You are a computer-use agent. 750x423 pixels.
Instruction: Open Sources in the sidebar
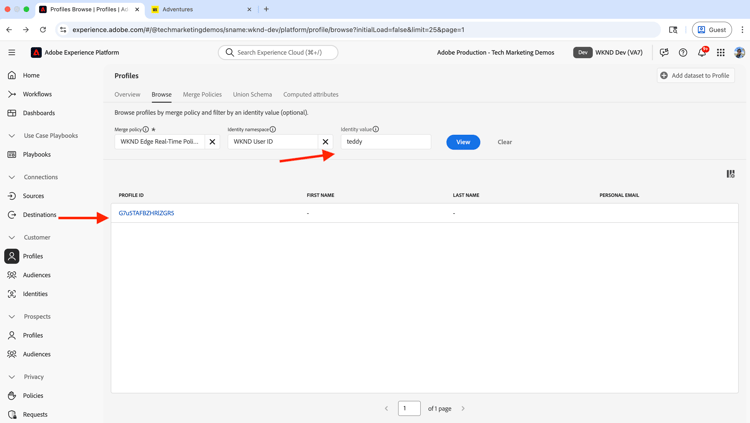point(33,196)
